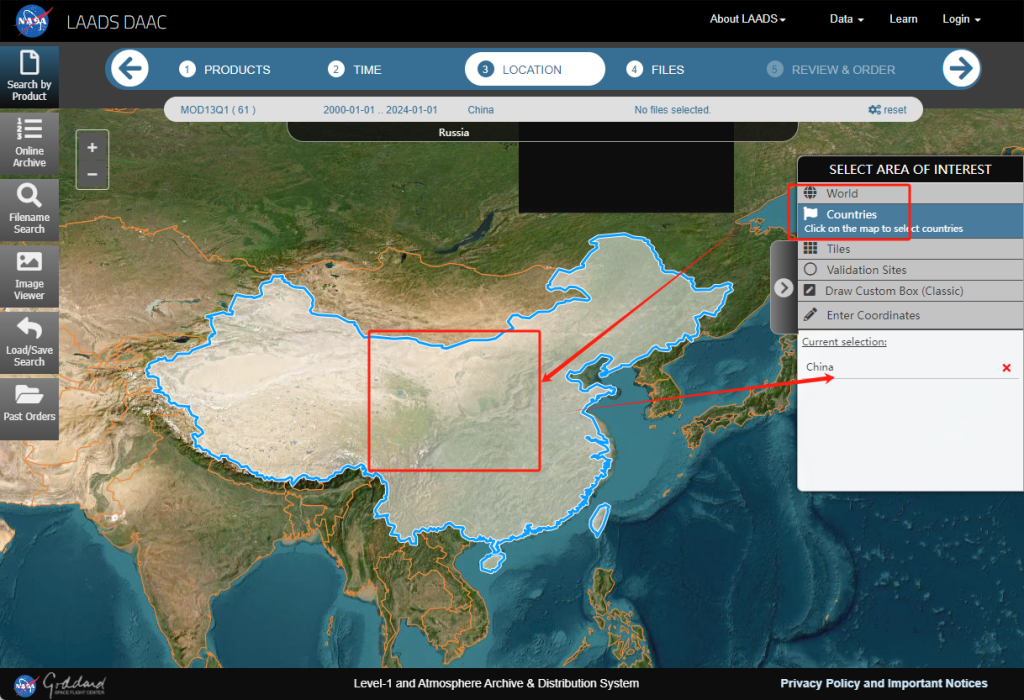Open the Learn menu item

click(x=903, y=19)
